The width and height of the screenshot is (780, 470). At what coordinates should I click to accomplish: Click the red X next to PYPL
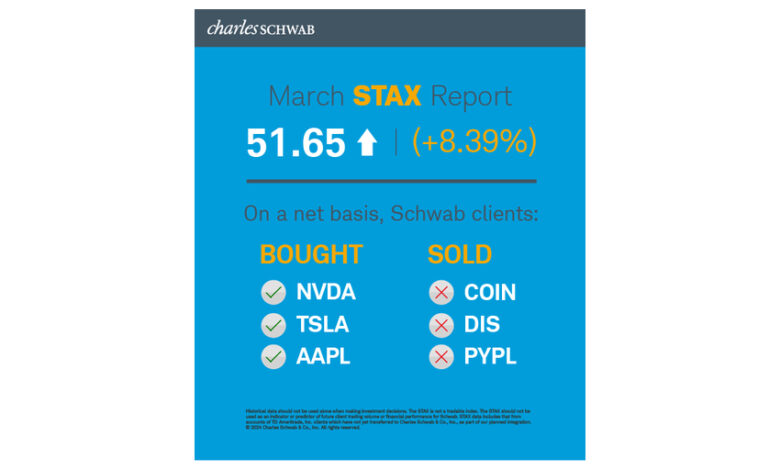pos(441,357)
